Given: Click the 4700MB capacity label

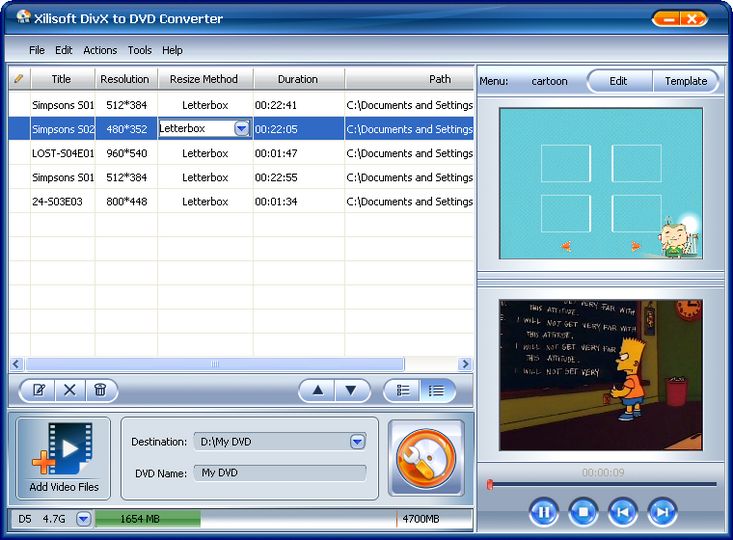Looking at the screenshot, I should (421, 519).
